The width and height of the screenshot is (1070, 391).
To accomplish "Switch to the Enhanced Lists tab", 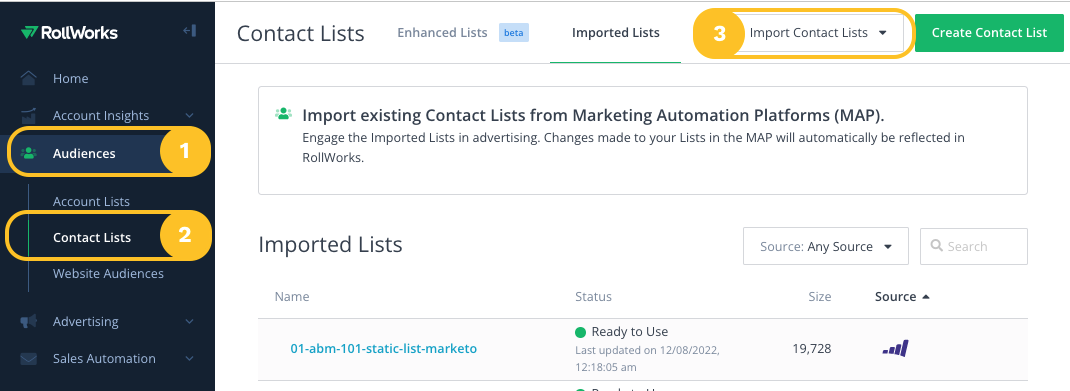I will click(442, 33).
